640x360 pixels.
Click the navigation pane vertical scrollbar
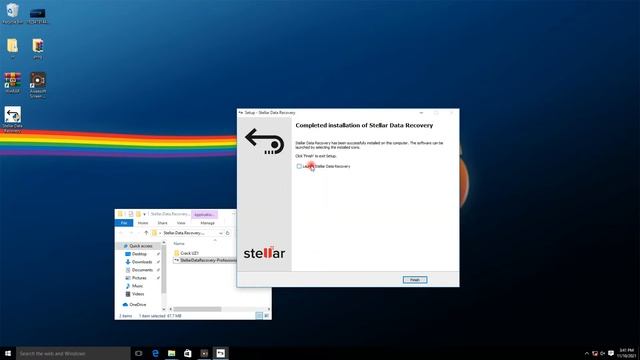(164, 270)
